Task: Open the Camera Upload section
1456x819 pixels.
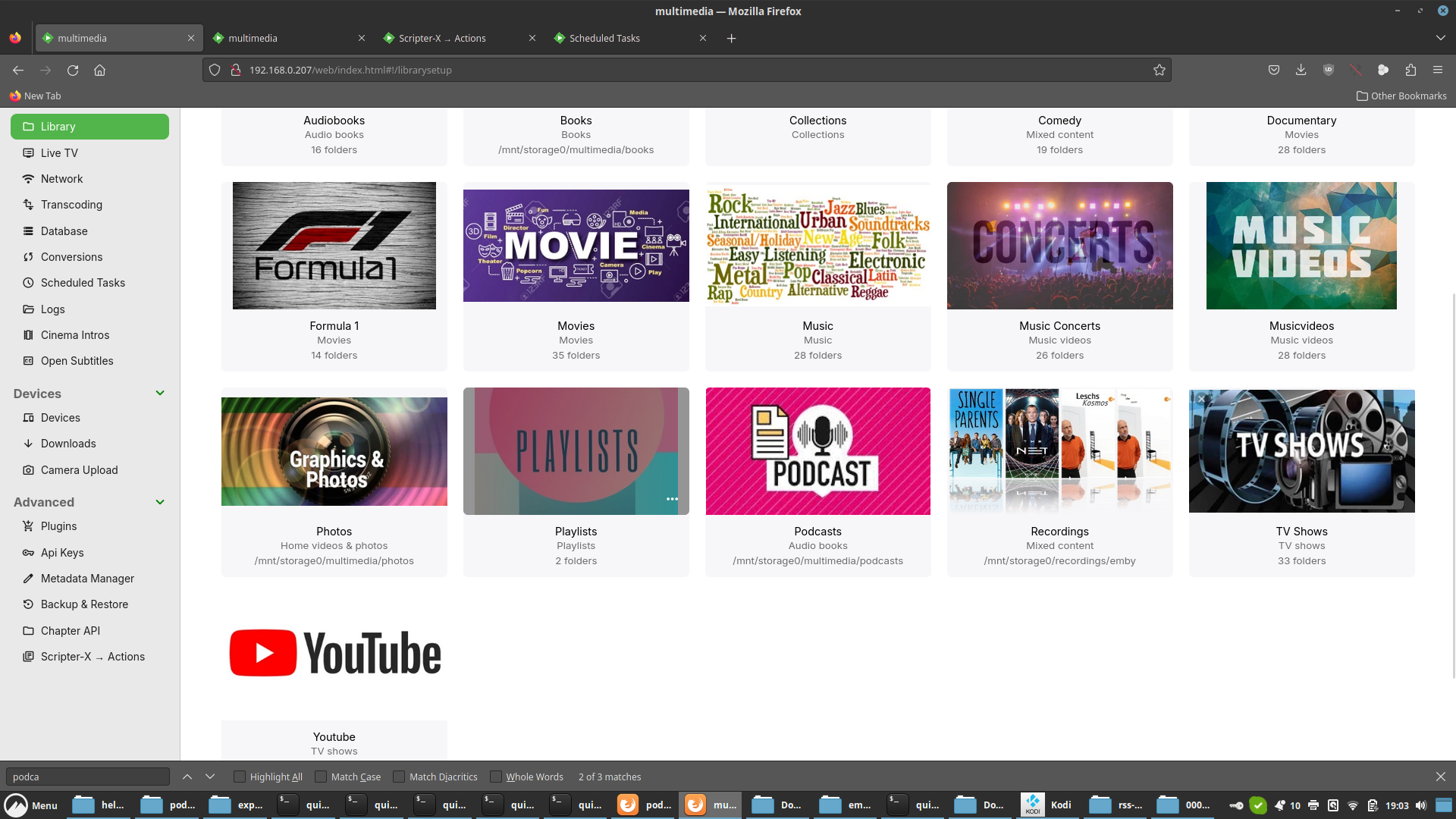Action: 79,469
